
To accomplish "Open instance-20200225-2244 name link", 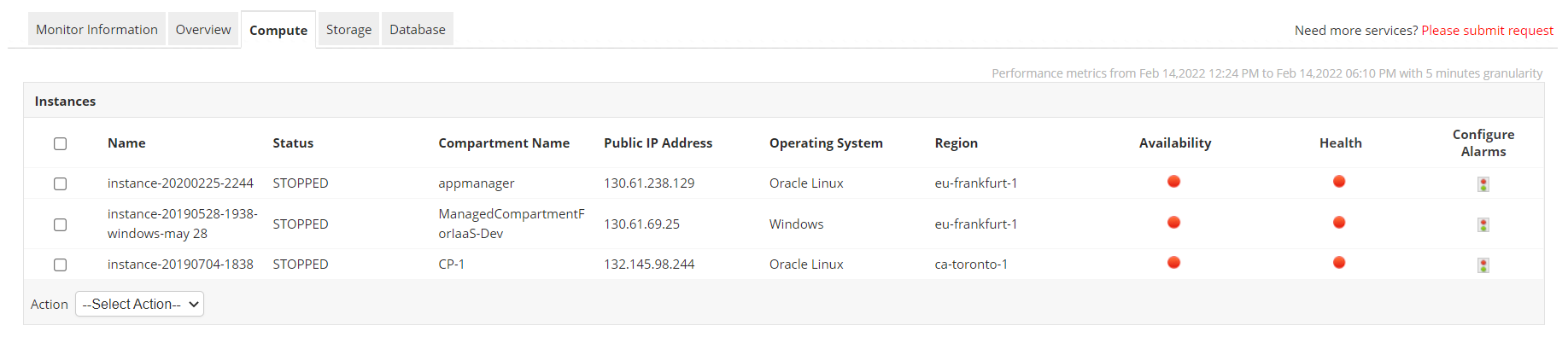I will click(x=180, y=183).
